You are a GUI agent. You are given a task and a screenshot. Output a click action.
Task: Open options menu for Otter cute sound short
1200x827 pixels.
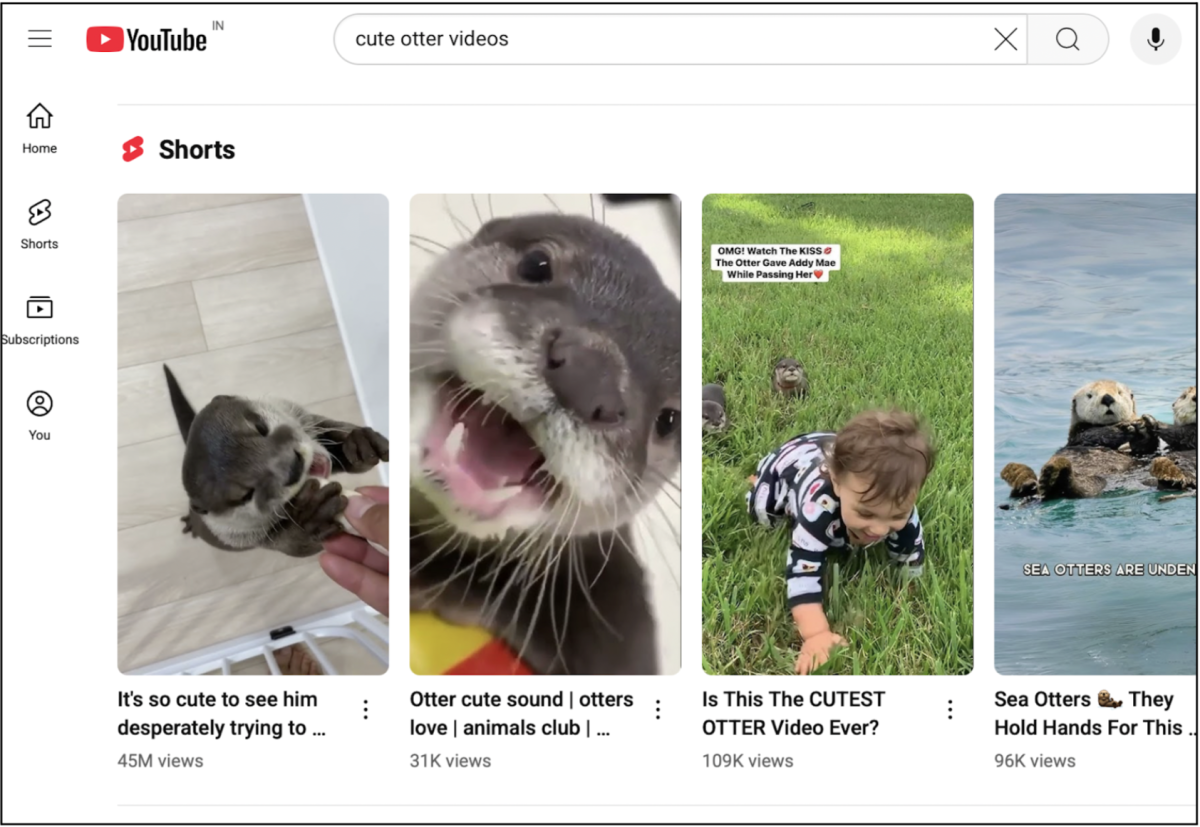(658, 709)
